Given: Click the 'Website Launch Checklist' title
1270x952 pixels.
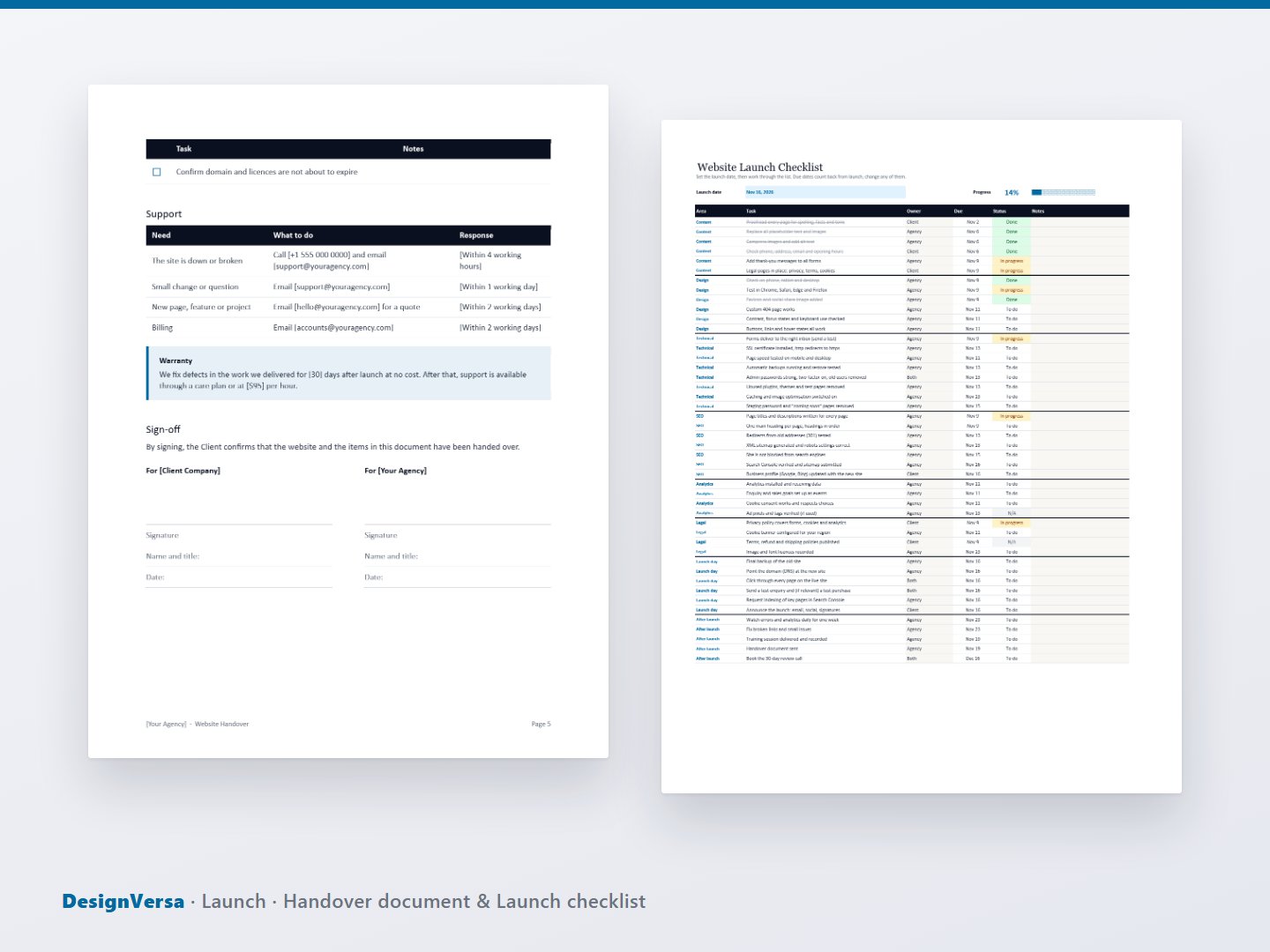Looking at the screenshot, I should 760,167.
